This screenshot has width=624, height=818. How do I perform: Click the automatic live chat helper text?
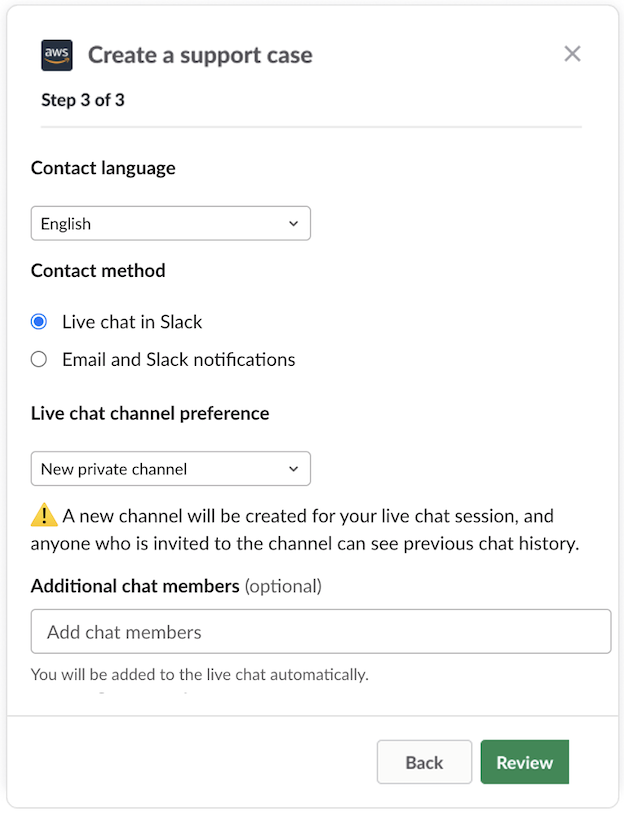pyautogui.click(x=199, y=674)
